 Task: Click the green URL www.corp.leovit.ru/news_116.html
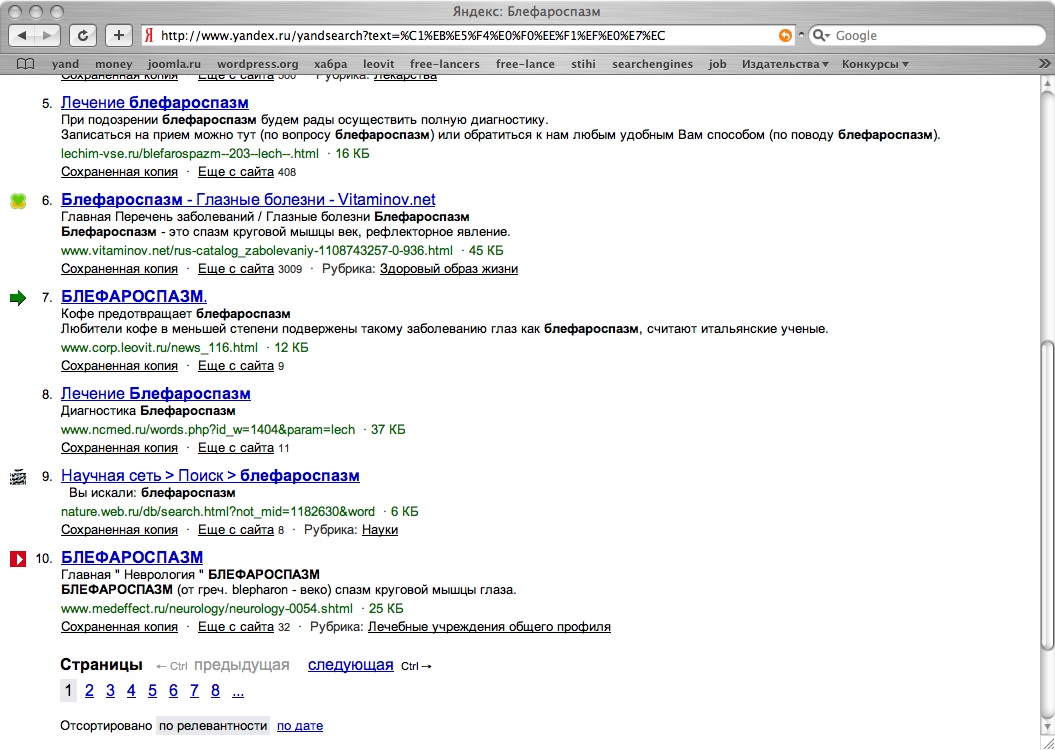click(159, 348)
